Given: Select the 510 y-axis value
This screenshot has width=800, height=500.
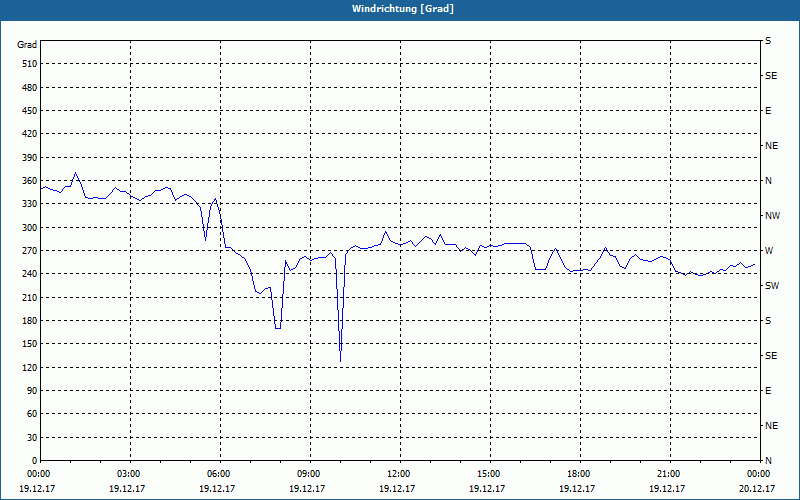Looking at the screenshot, I should click(30, 64).
